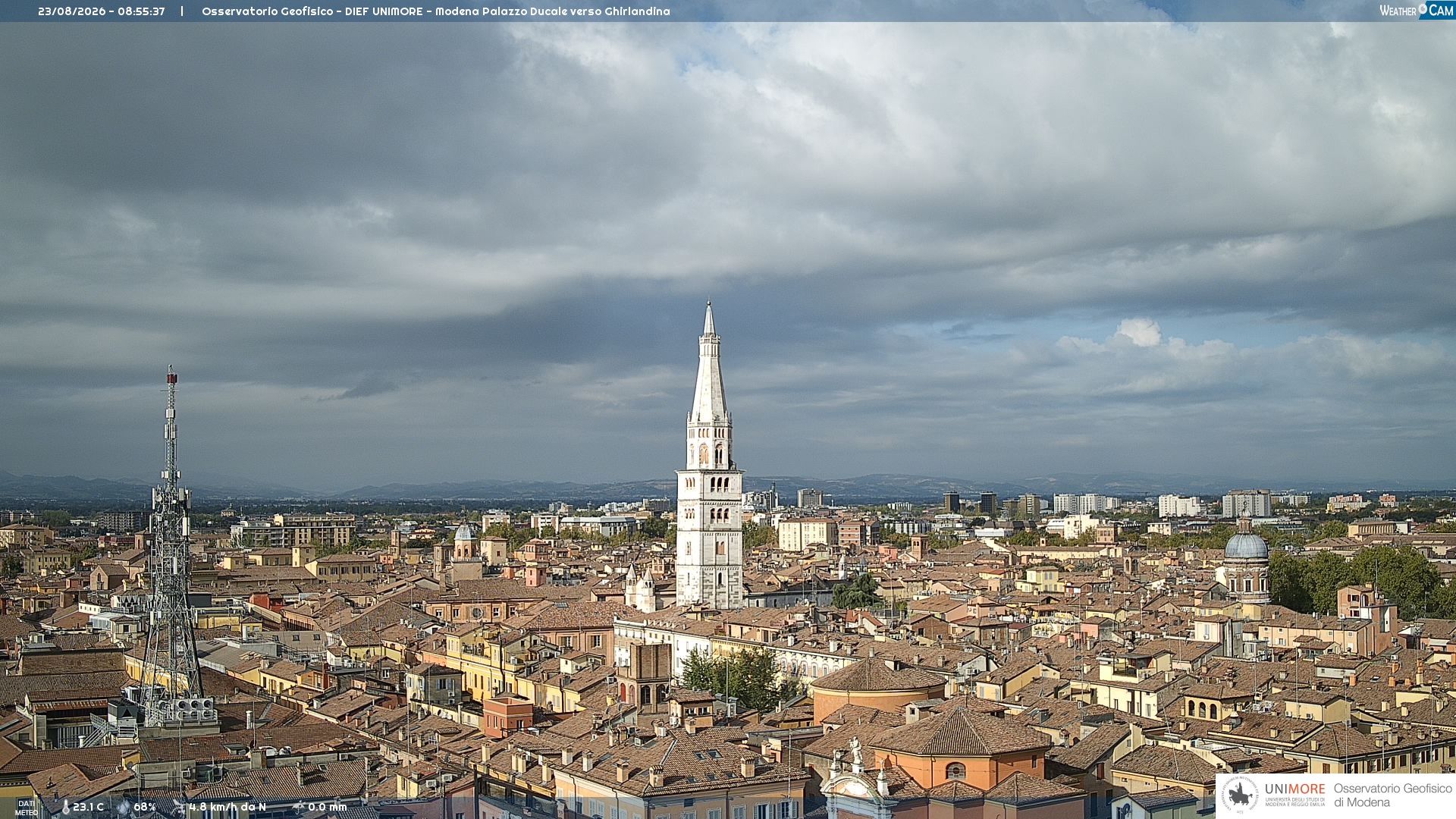Screen dimensions: 1456x819
Task: Click the blue church dome
Action: pos(1246,545)
